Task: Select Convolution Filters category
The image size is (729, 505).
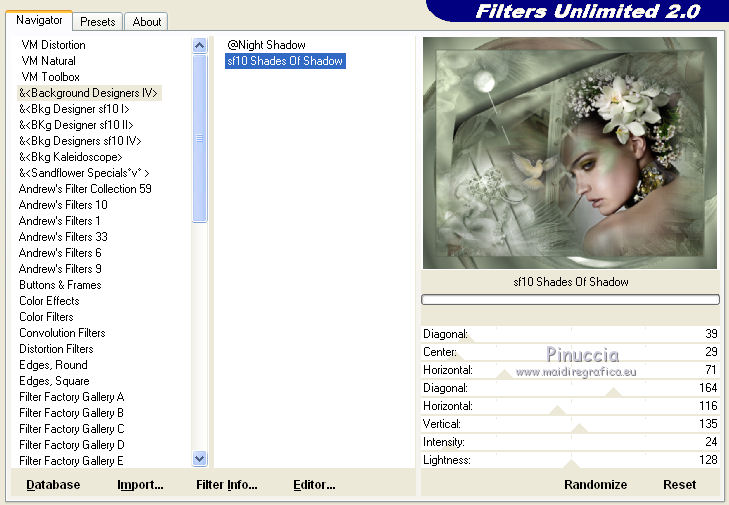Action: click(62, 333)
